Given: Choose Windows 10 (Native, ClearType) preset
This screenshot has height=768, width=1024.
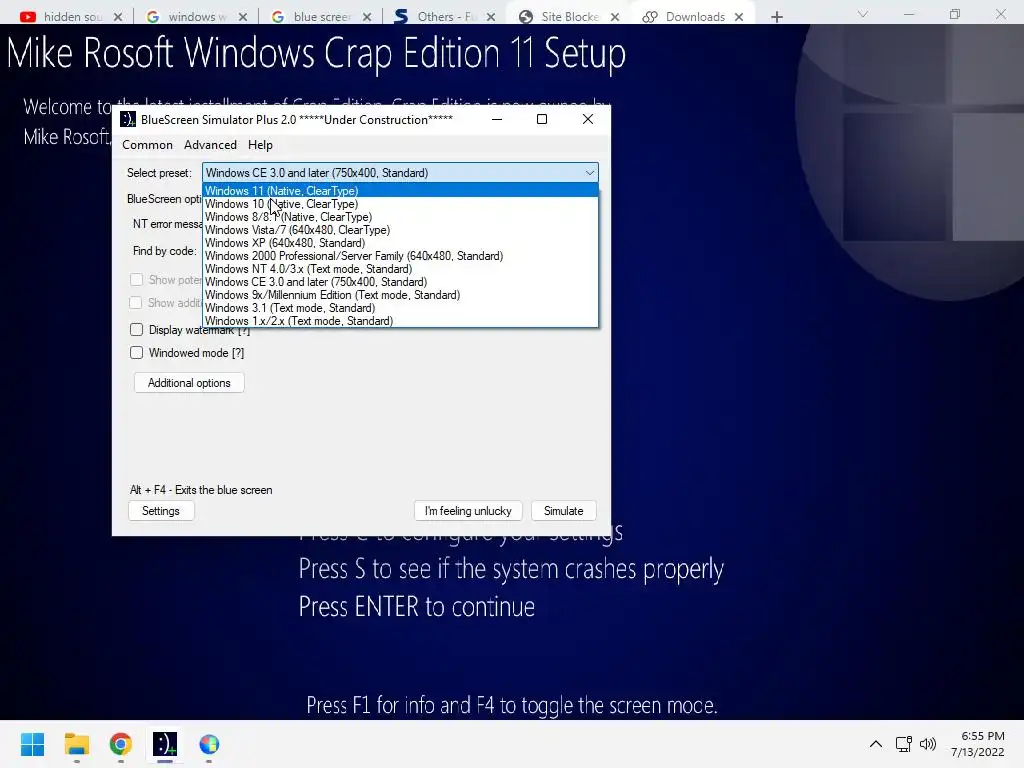Looking at the screenshot, I should (400, 204).
